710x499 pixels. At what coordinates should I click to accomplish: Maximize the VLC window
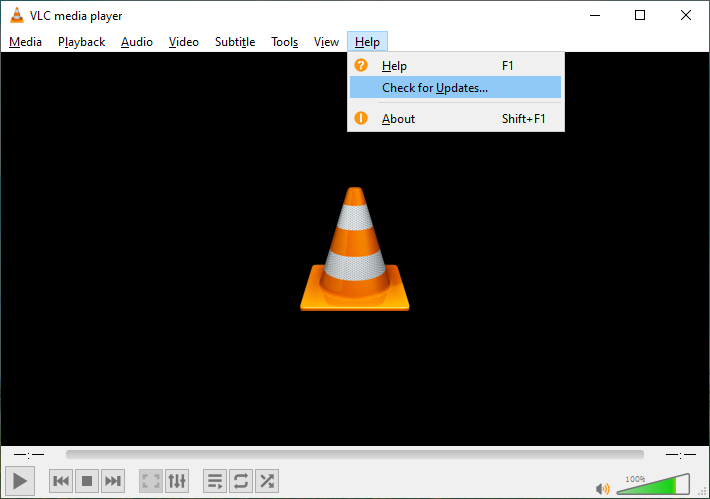click(640, 15)
